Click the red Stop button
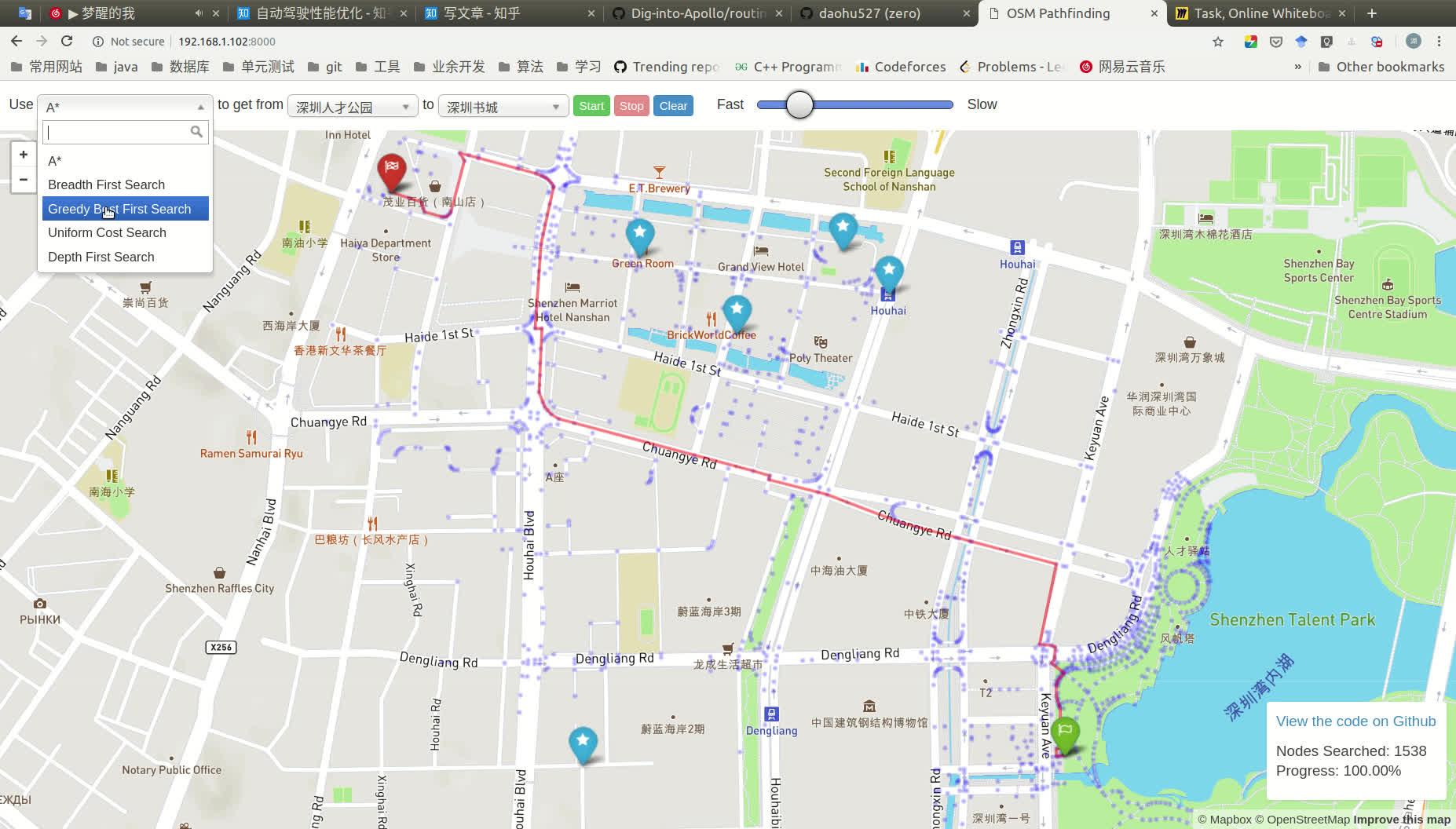The height and width of the screenshot is (829, 1456). tap(631, 106)
